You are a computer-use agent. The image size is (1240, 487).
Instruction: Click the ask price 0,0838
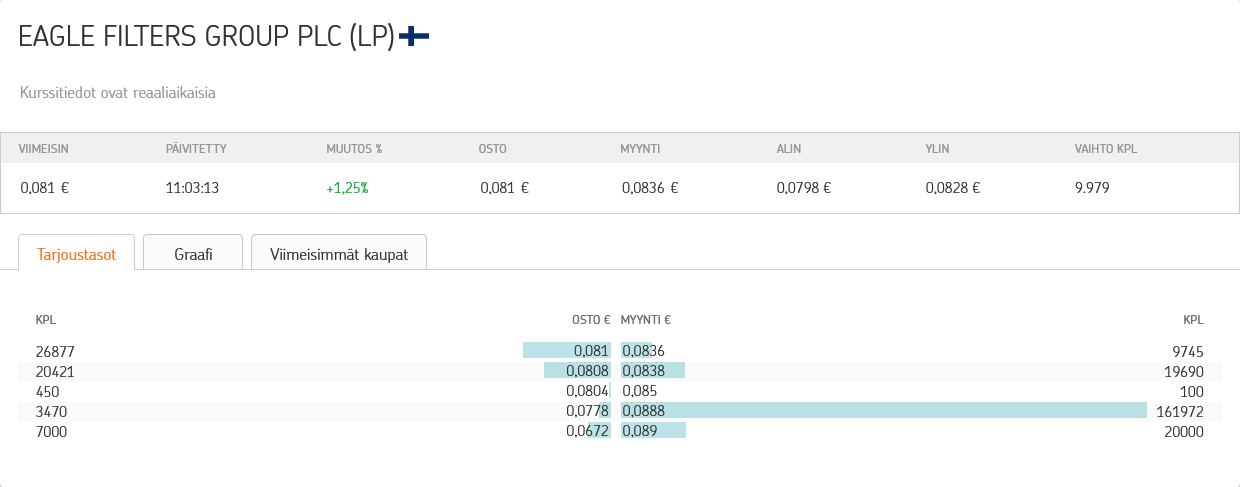coord(643,371)
